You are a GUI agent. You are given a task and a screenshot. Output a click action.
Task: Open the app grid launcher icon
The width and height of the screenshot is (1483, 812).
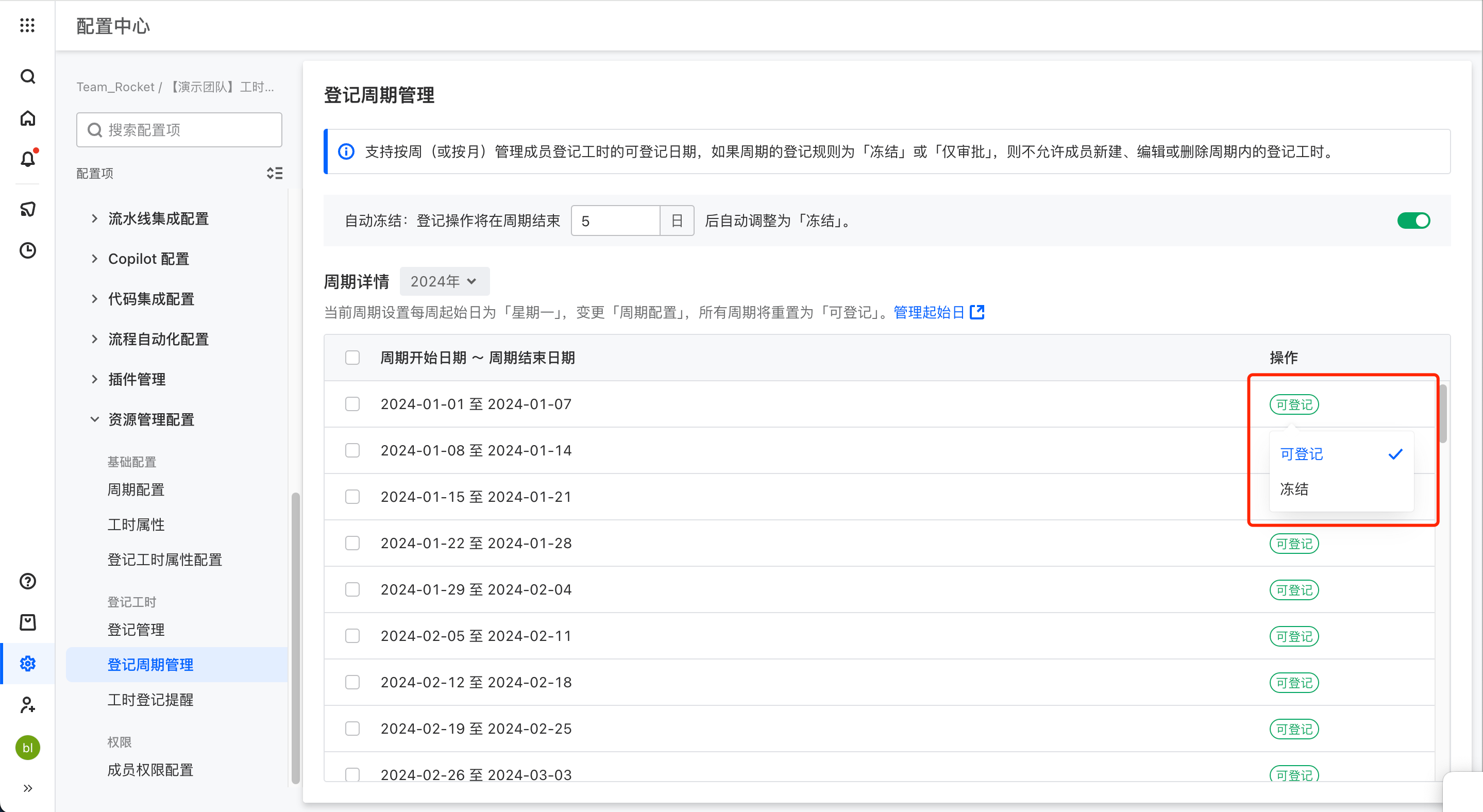pyautogui.click(x=27, y=25)
